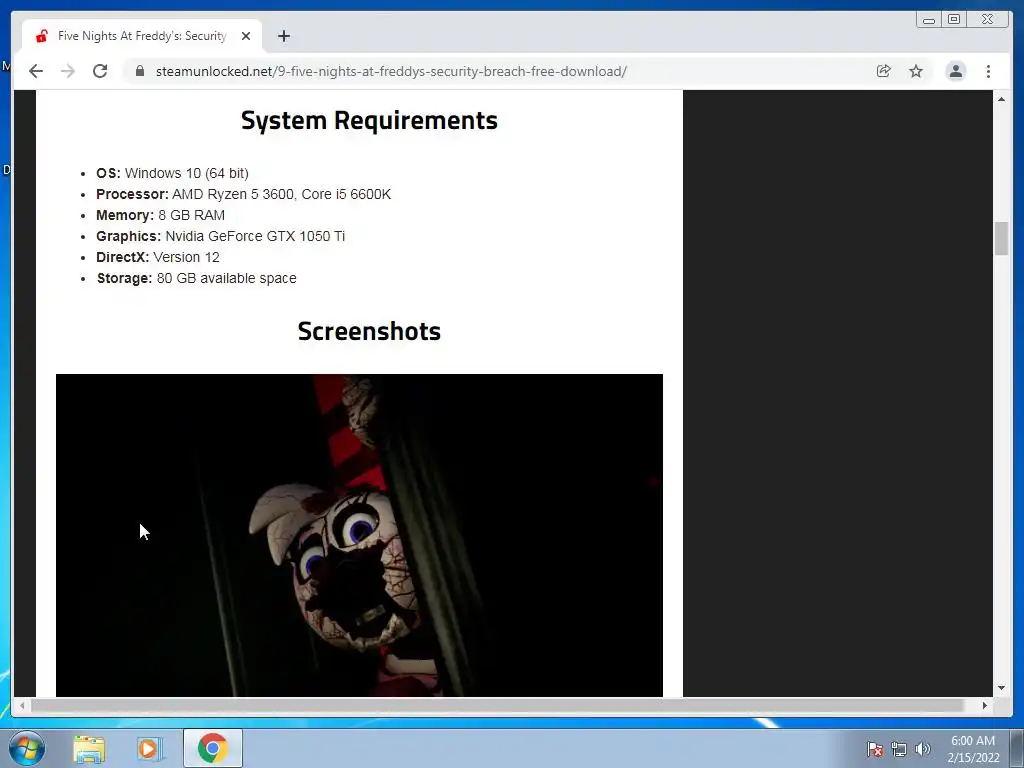
Task: Open volume speaker icon in tray
Action: click(x=922, y=749)
